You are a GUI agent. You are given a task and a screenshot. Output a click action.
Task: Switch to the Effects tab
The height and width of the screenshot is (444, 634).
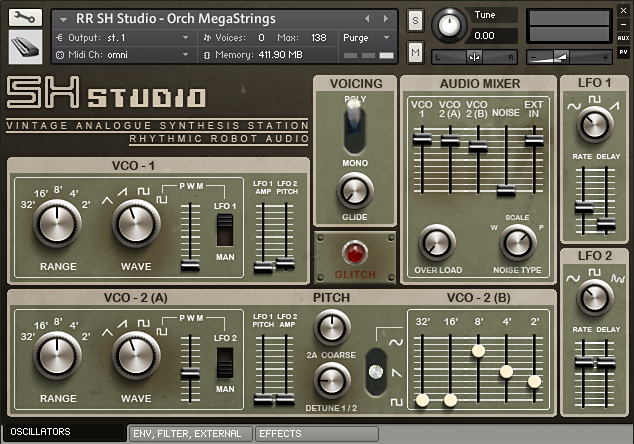[x=317, y=434]
